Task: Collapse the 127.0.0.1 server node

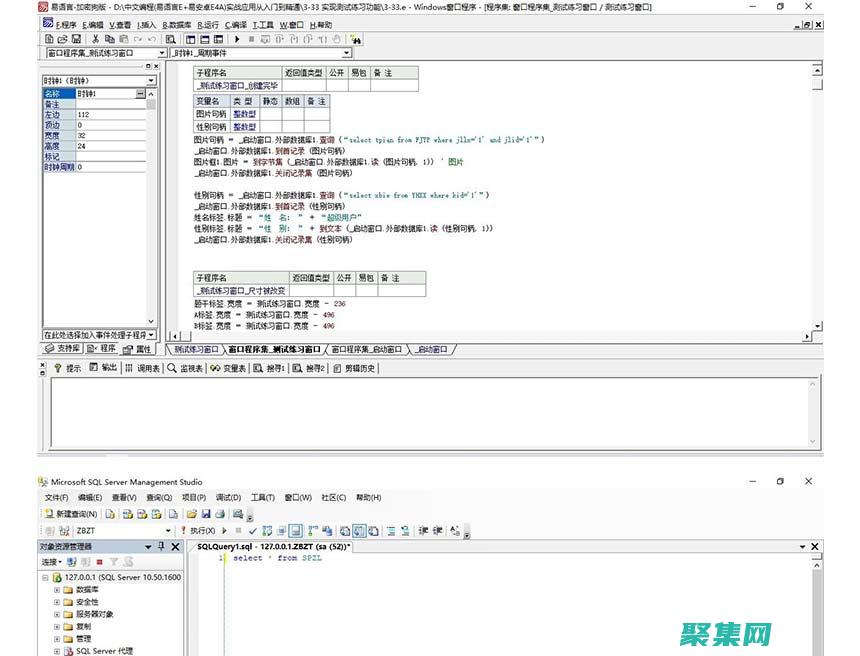Action: click(45, 577)
